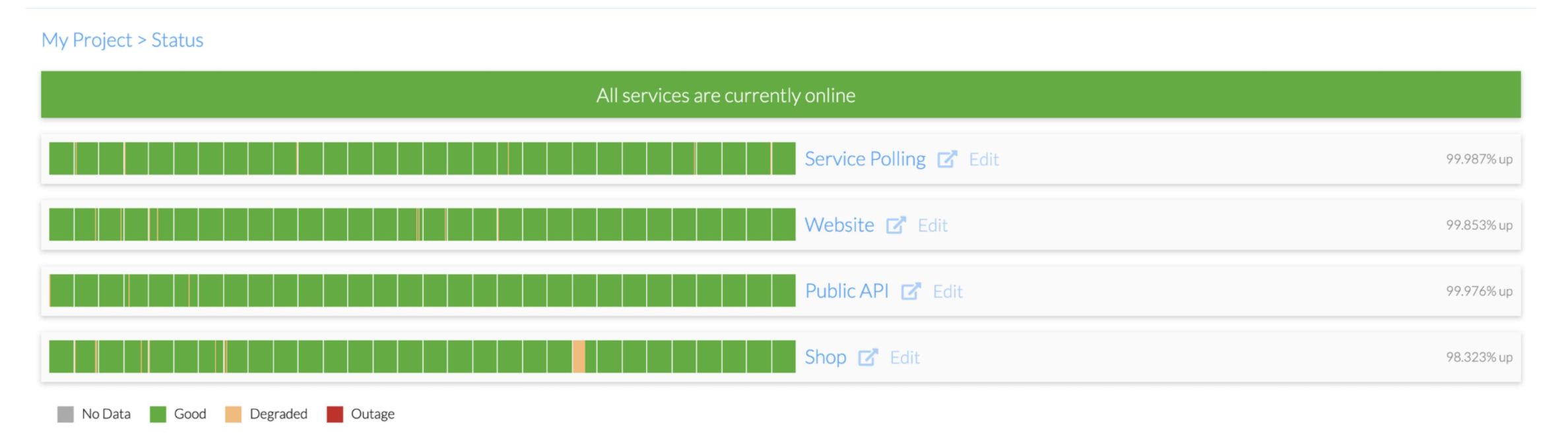Open the My Project breadcrumb
Screen dimensions: 1568x441
pyautogui.click(x=86, y=40)
